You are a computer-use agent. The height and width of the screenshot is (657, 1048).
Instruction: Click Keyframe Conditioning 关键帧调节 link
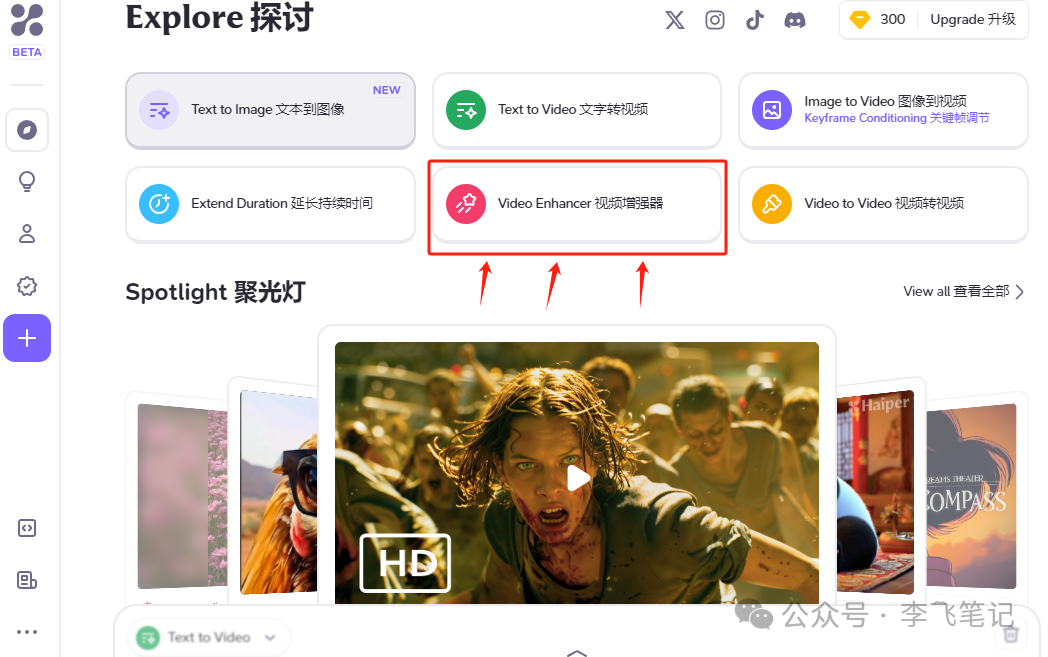(896, 118)
